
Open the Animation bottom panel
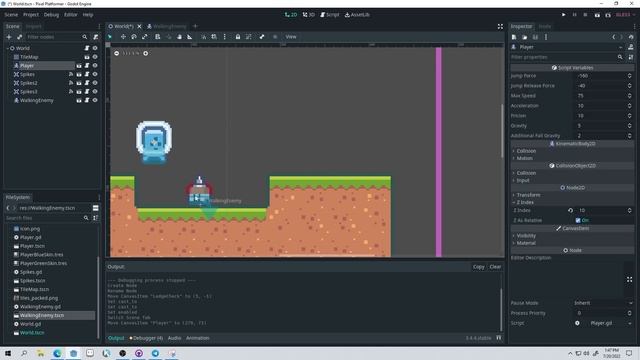coord(198,338)
